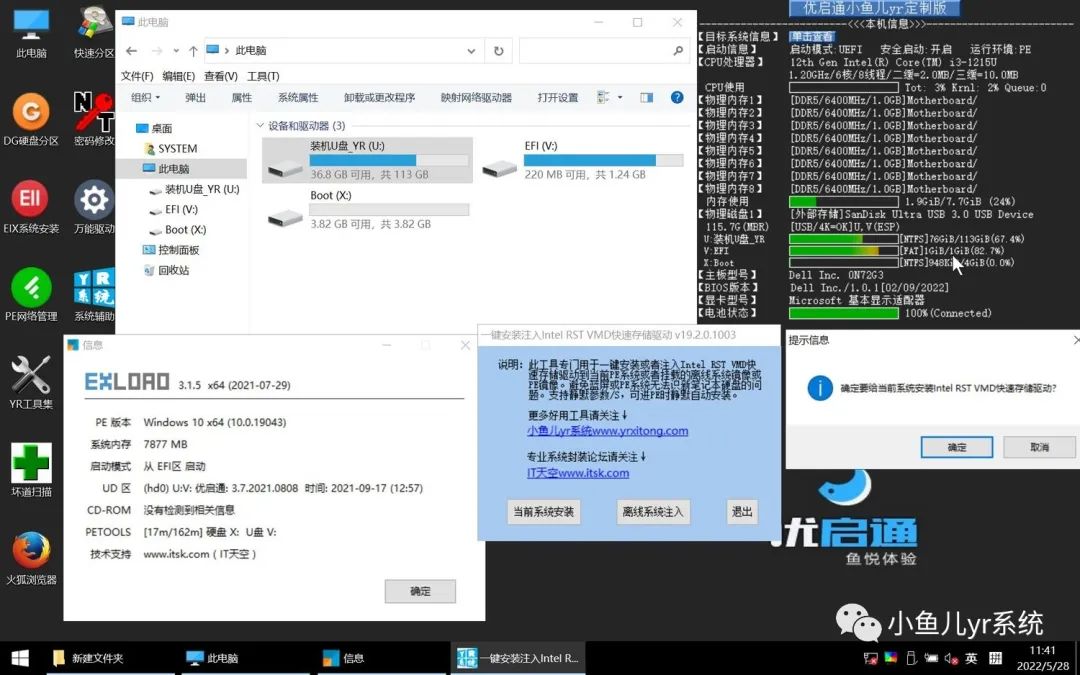Click 取消 in the 提示信息 dialog
The height and width of the screenshot is (675, 1080).
pyautogui.click(x=1039, y=447)
